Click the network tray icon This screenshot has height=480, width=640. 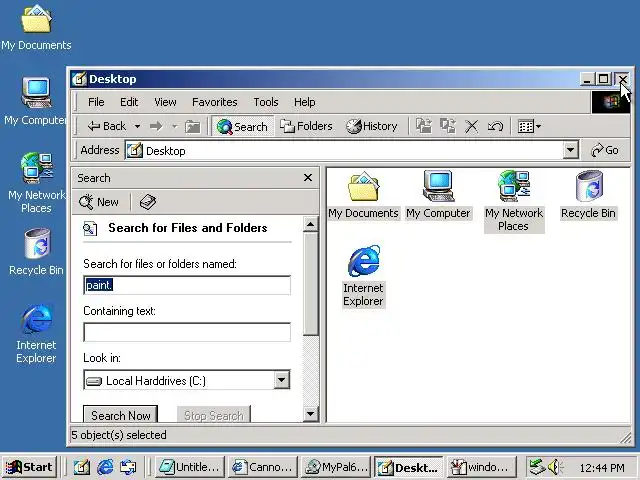tap(536, 467)
